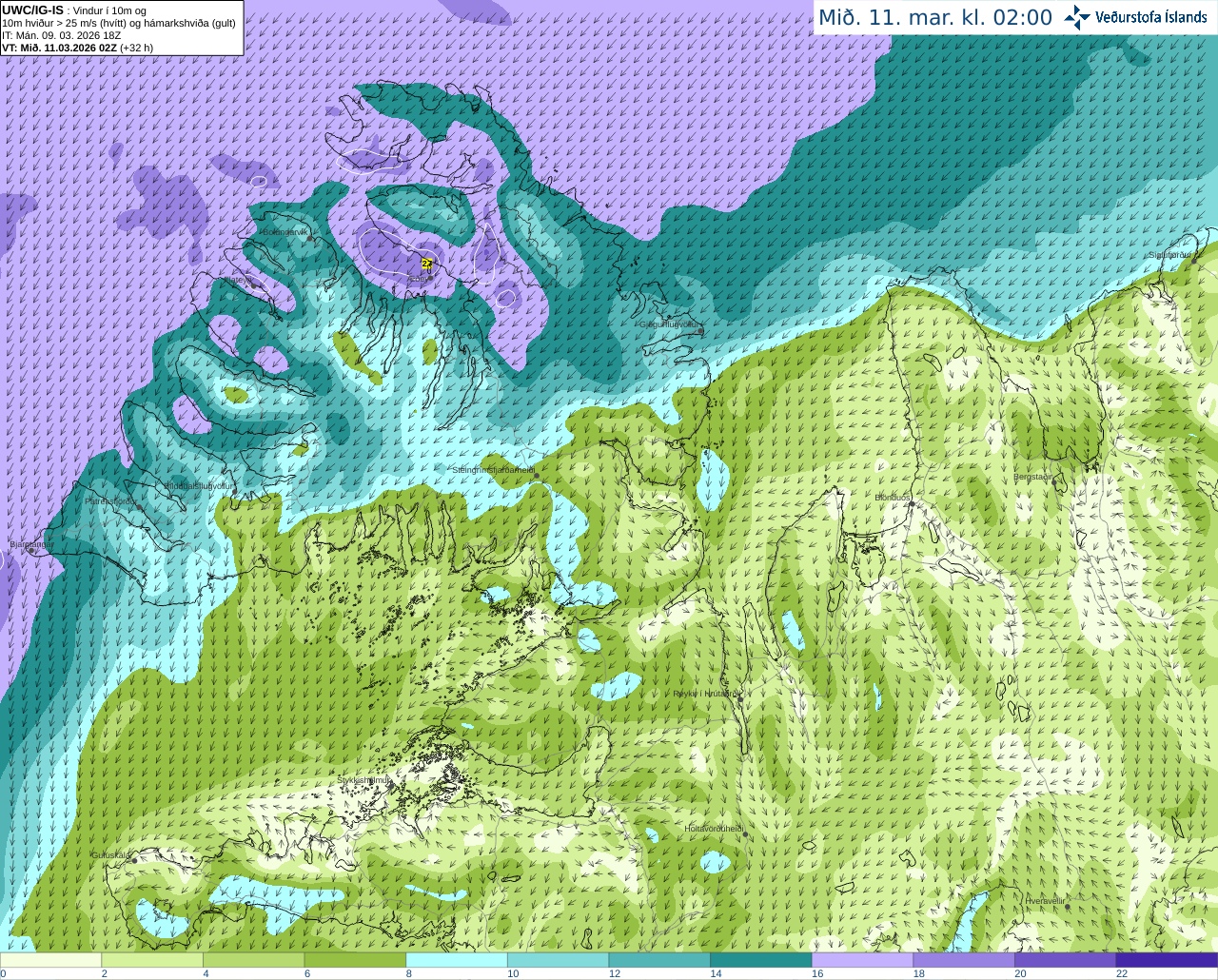Click the 14–16 m/s dark teal swatch
The height and width of the screenshot is (980, 1218).
761,960
